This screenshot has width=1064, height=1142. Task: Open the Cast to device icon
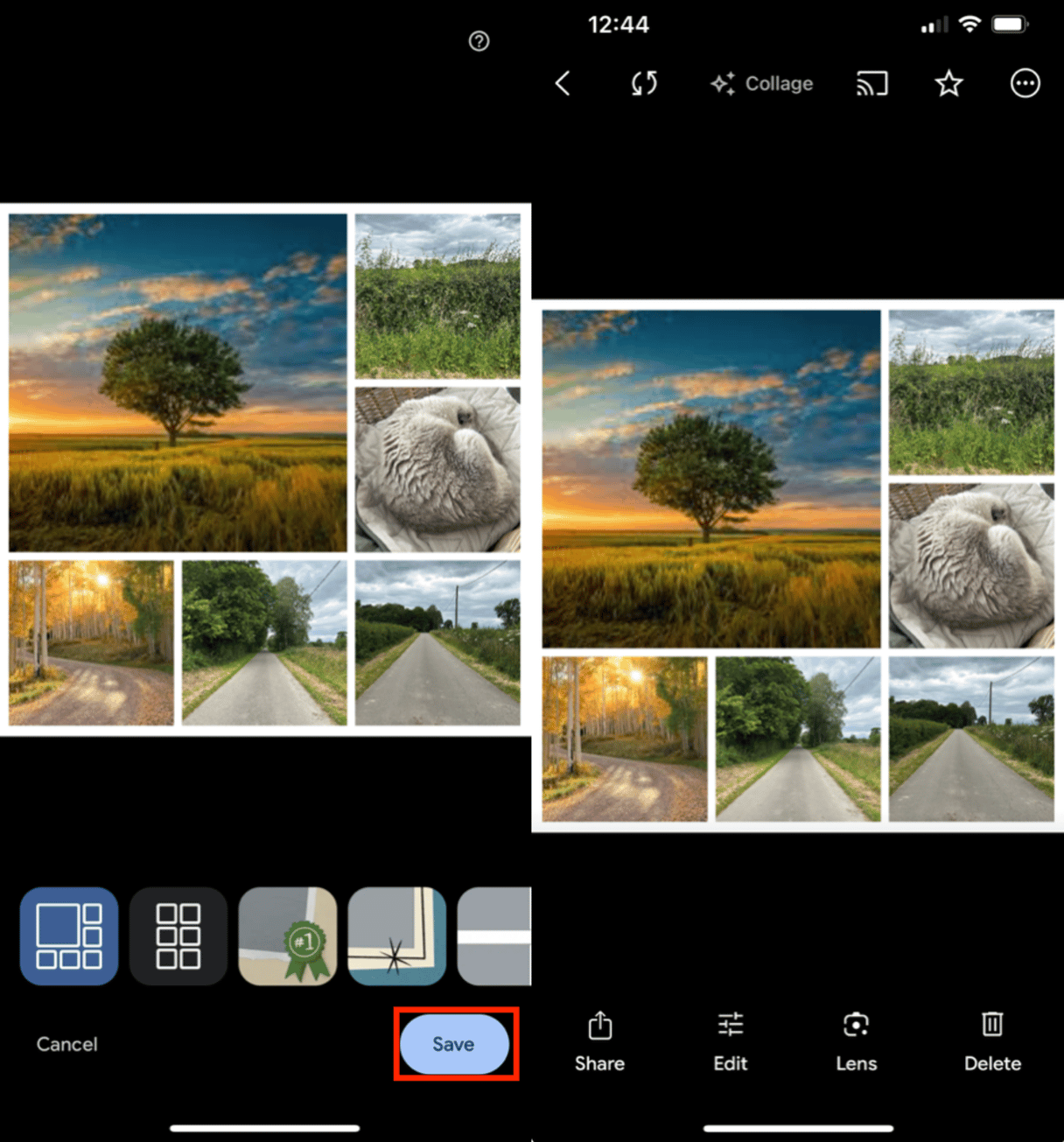(871, 84)
